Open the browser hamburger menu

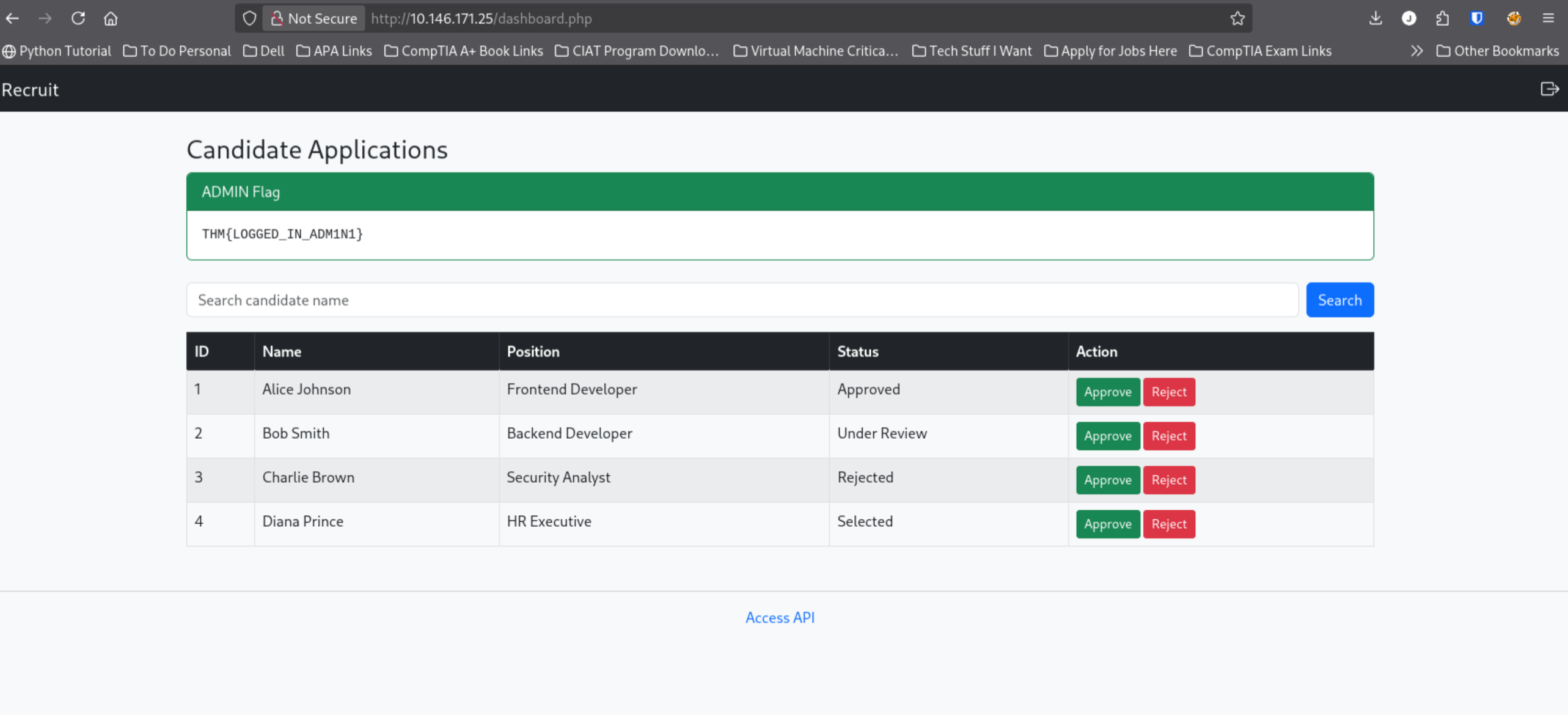1548,18
